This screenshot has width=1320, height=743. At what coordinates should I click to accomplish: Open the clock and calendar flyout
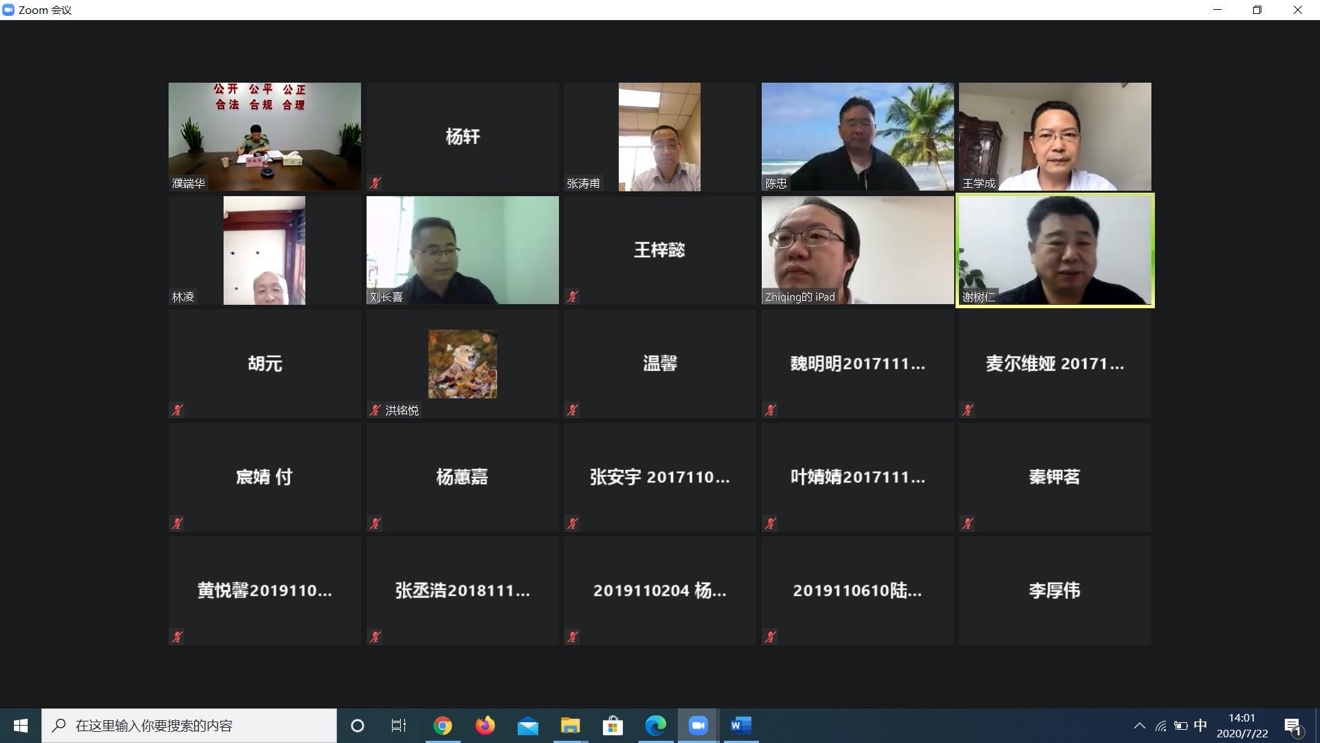[x=1242, y=725]
